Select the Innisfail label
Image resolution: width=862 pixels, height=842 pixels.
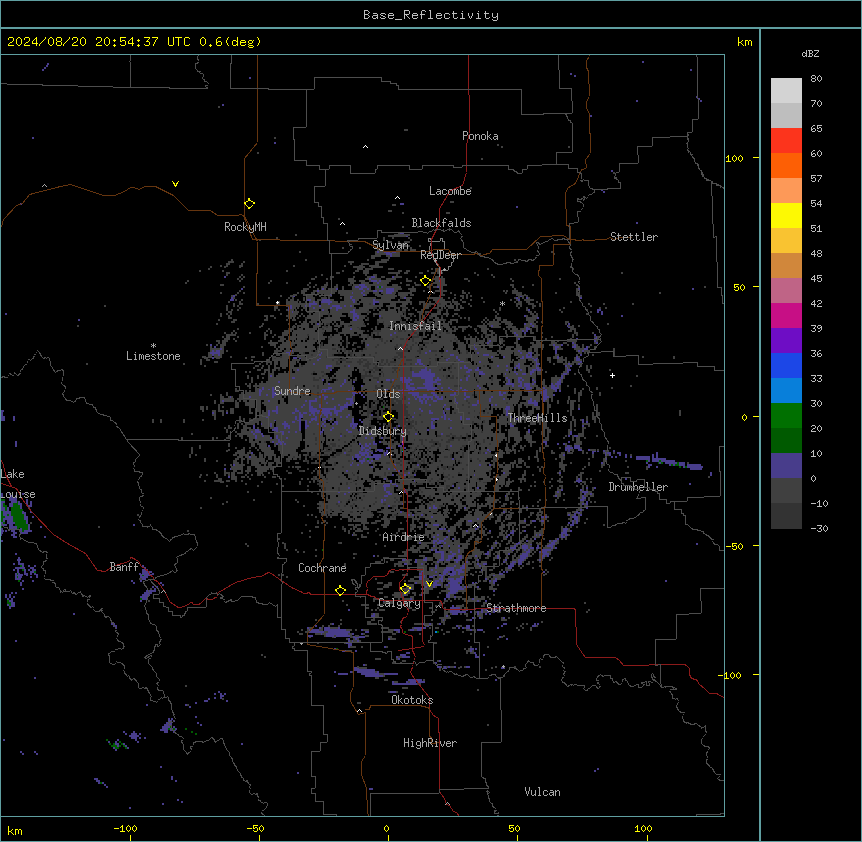pyautogui.click(x=415, y=326)
